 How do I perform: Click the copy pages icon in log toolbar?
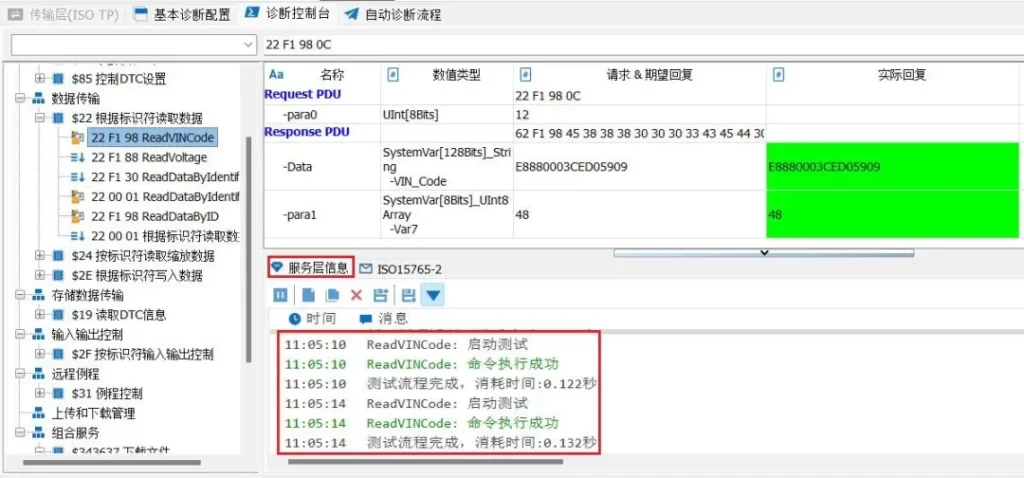332,295
